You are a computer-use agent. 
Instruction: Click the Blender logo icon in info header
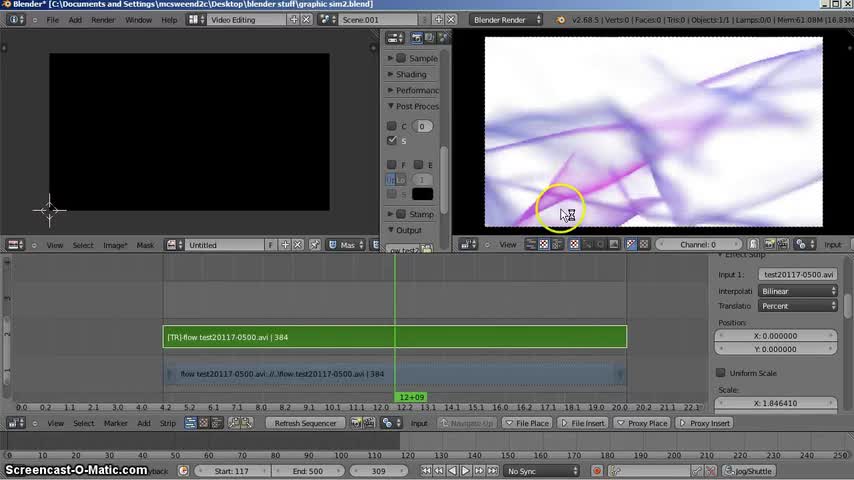(x=560, y=20)
